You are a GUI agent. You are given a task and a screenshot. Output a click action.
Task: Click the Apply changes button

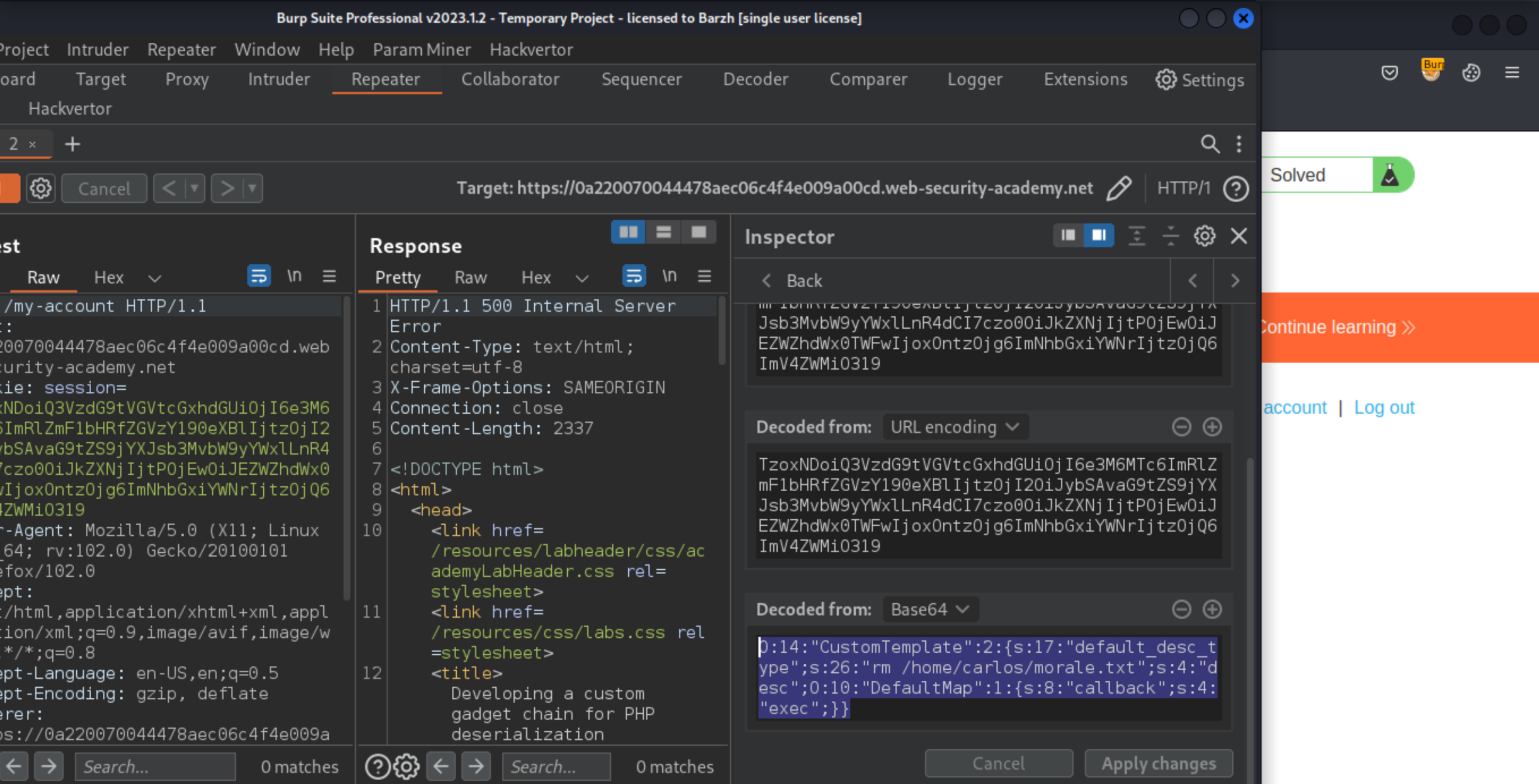[x=1159, y=763]
